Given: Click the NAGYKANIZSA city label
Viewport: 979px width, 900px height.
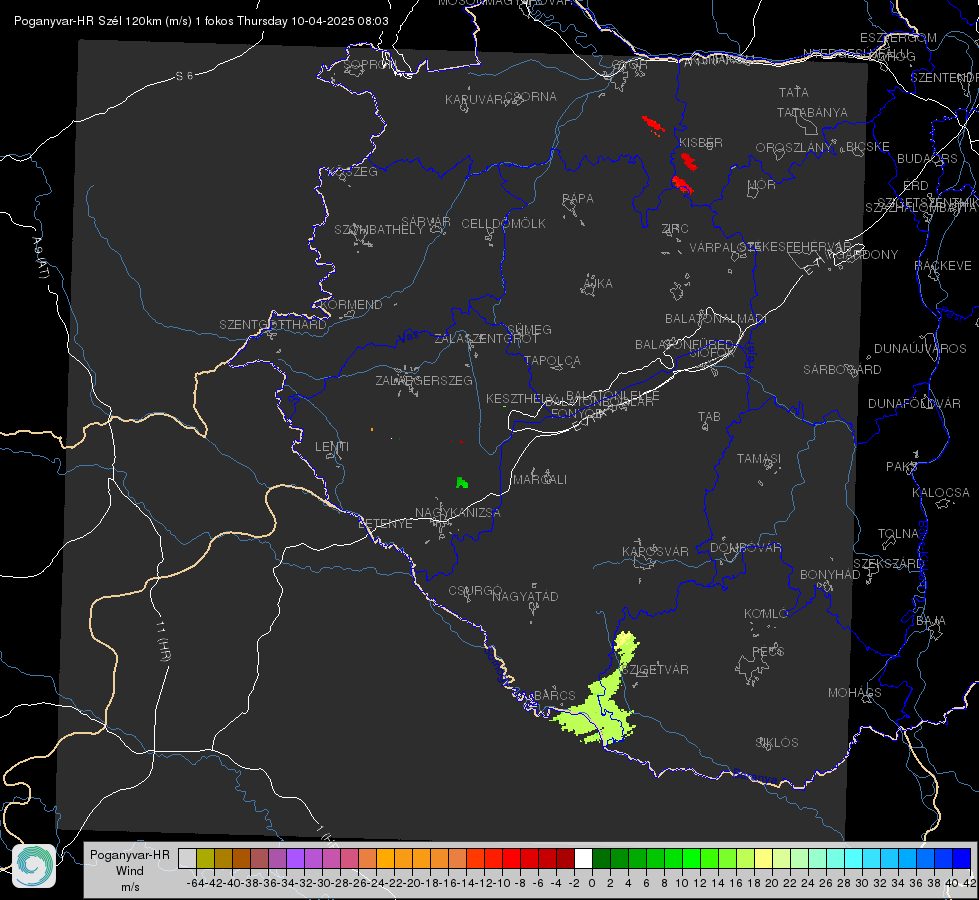Looking at the screenshot, I should coord(458,513).
